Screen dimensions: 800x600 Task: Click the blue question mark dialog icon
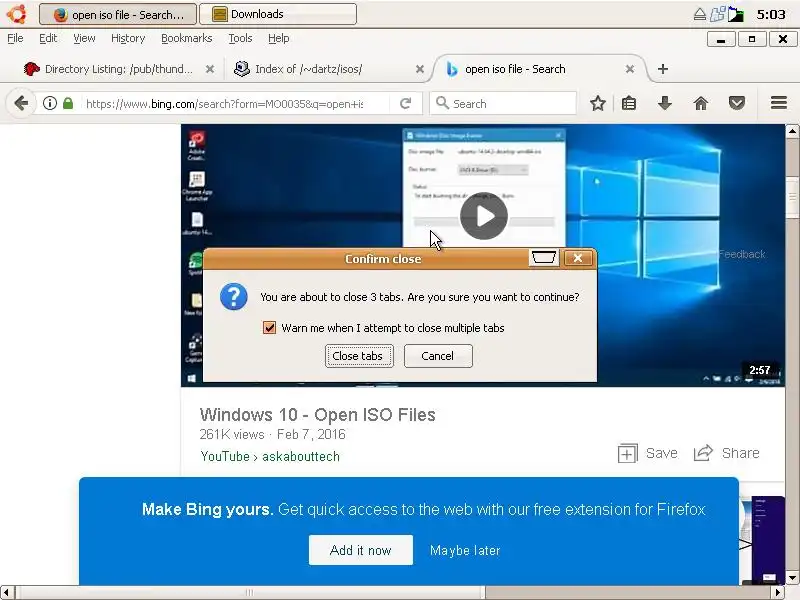pos(234,297)
